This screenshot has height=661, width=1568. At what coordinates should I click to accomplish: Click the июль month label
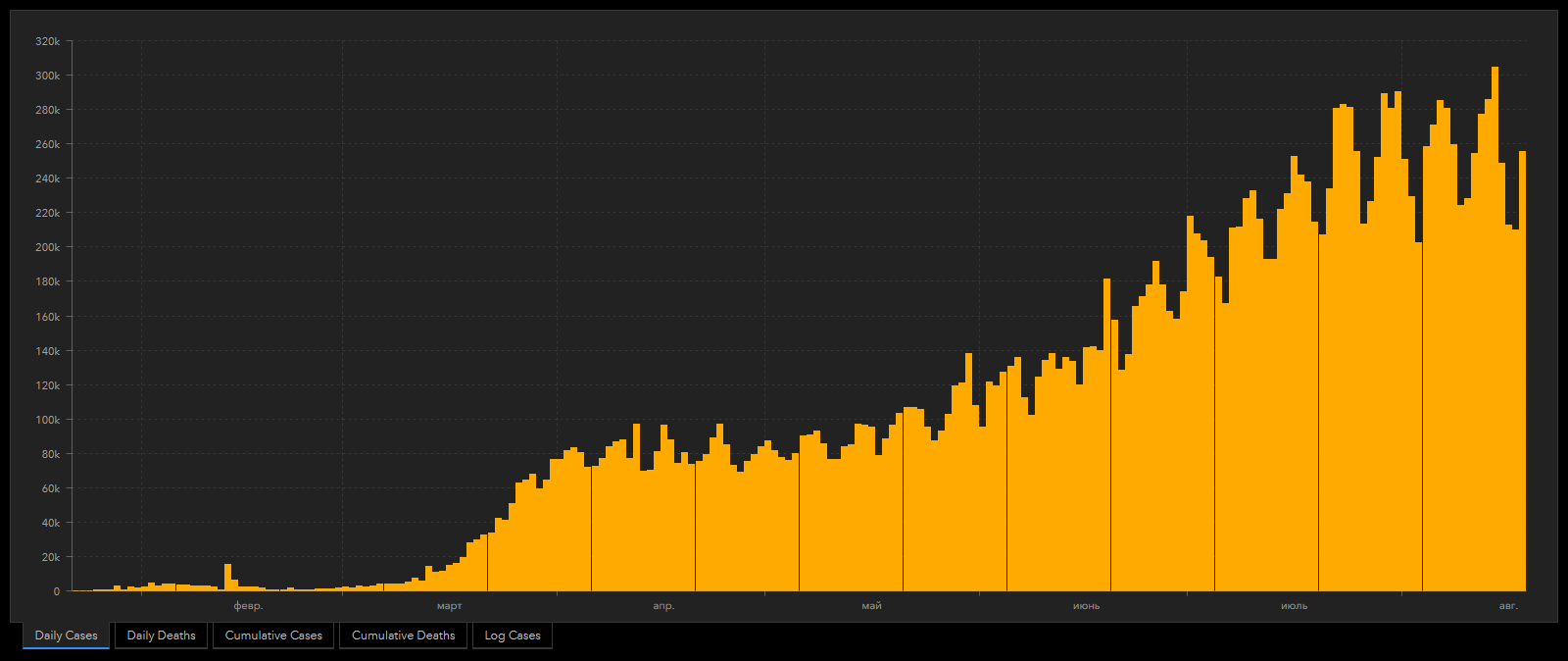coord(1295,606)
